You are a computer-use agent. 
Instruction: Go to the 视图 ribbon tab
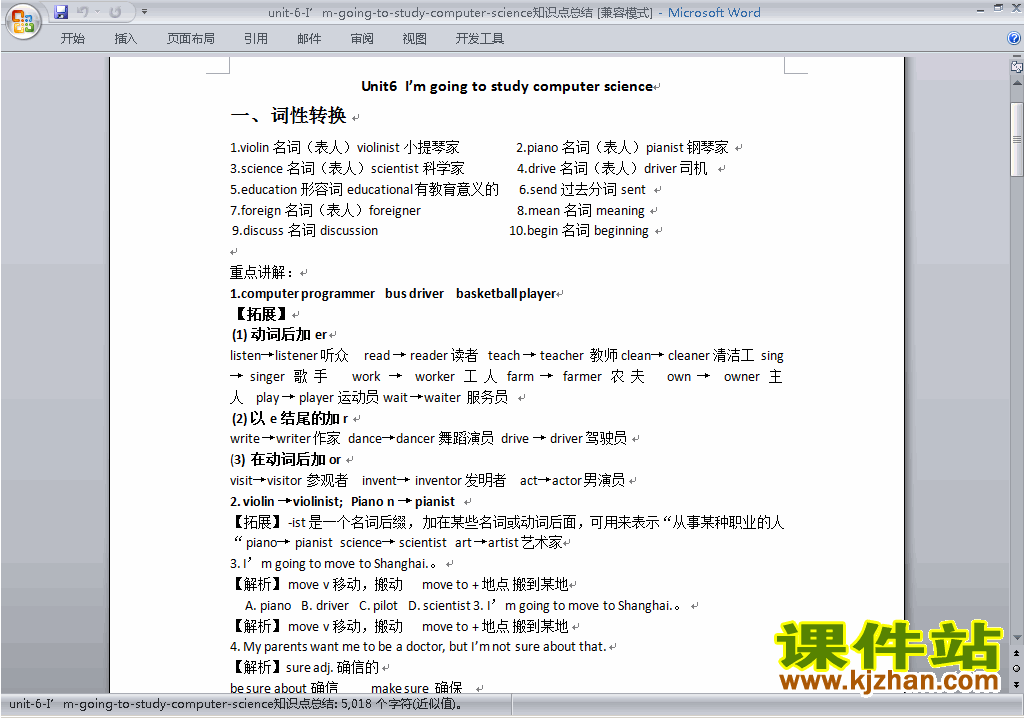point(414,39)
